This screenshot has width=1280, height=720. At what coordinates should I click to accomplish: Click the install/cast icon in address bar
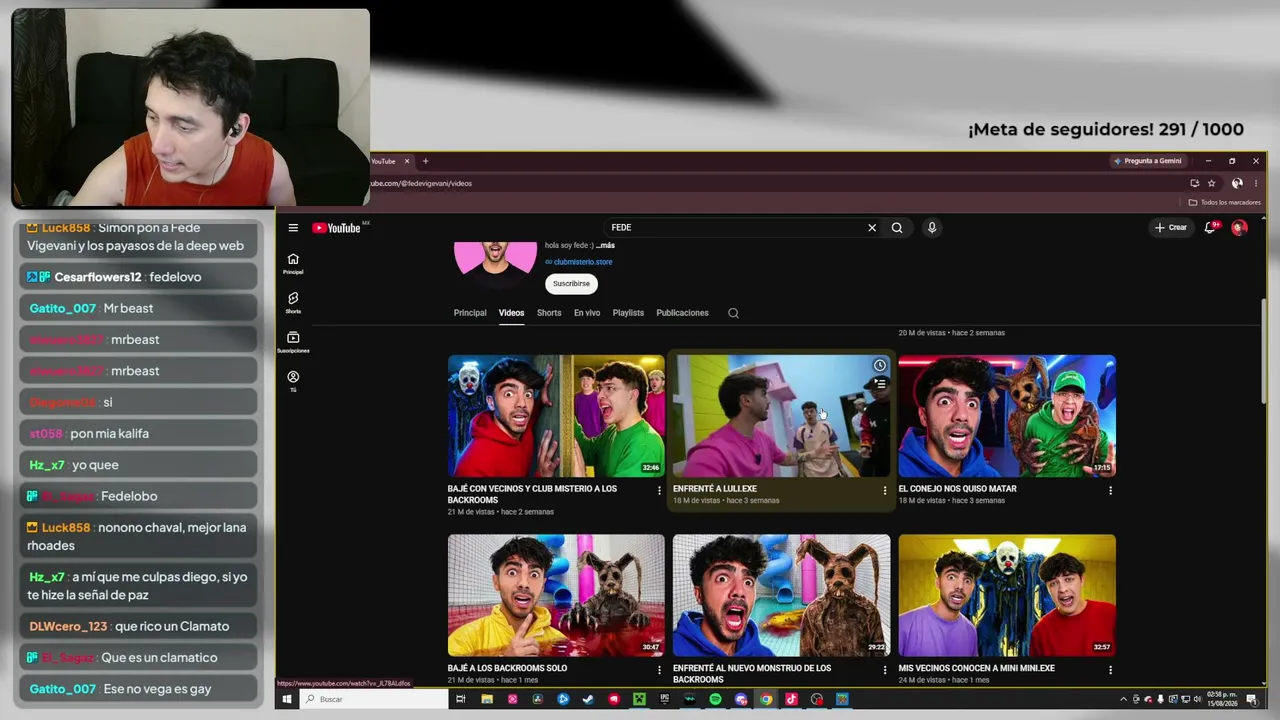coord(1194,183)
